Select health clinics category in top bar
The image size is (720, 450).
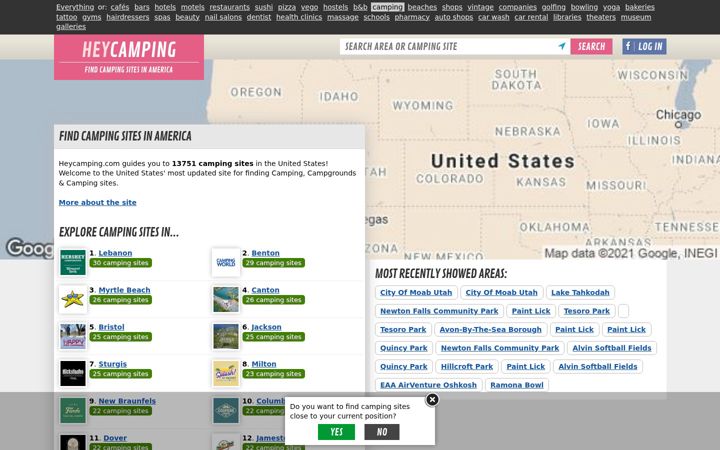299,17
